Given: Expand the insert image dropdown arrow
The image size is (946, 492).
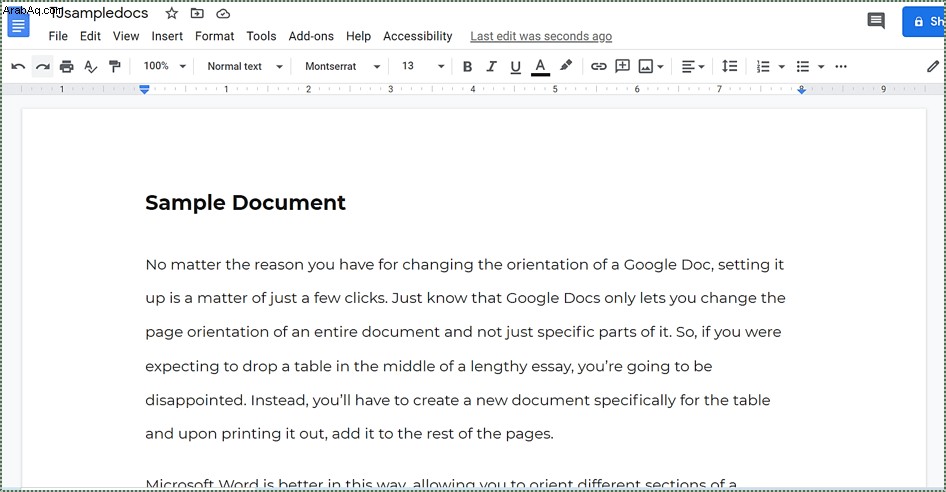Looking at the screenshot, I should pos(660,67).
